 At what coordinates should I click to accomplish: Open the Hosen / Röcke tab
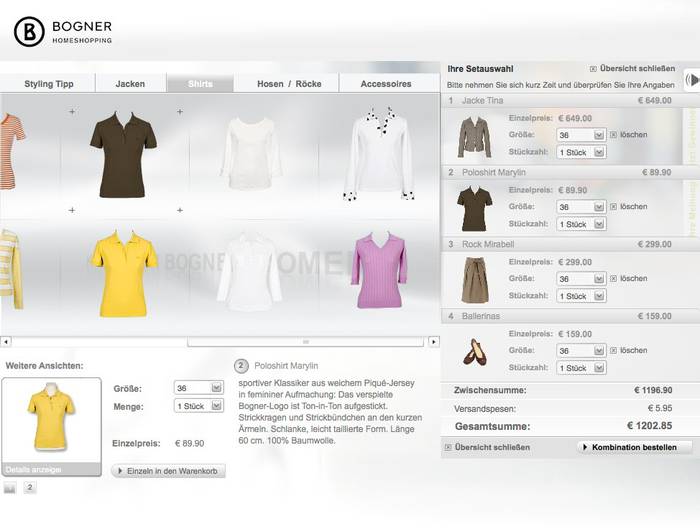(289, 84)
